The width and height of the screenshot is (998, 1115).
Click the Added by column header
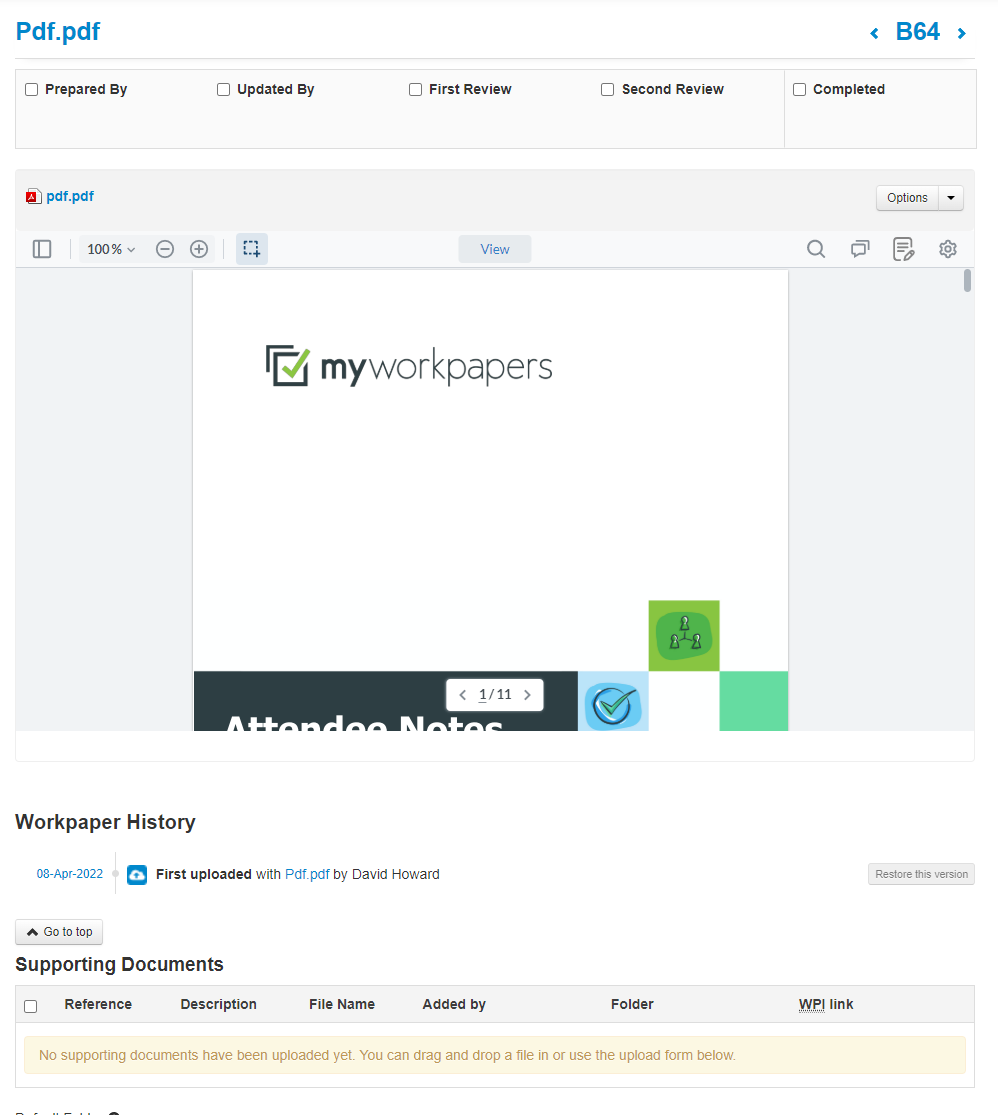pos(454,1004)
